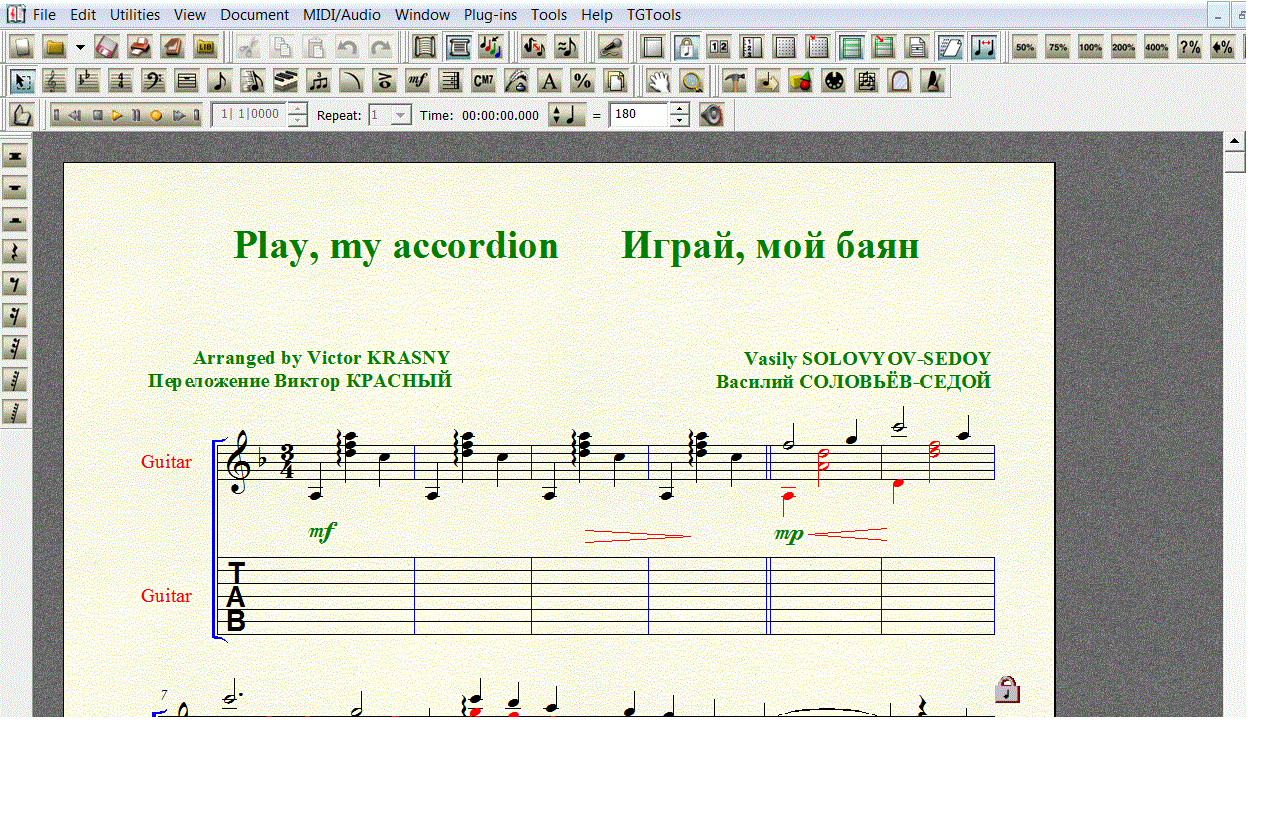Select the Tuplet tool
The width and height of the screenshot is (1274, 813).
point(319,81)
